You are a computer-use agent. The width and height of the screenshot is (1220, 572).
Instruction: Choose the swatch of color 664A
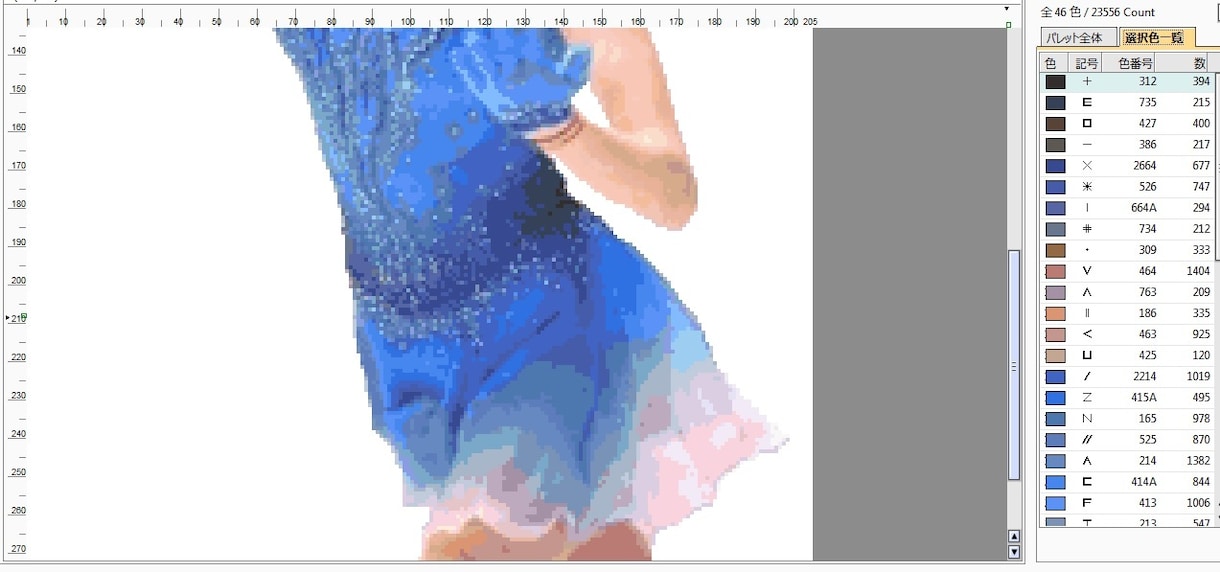pyautogui.click(x=1055, y=208)
